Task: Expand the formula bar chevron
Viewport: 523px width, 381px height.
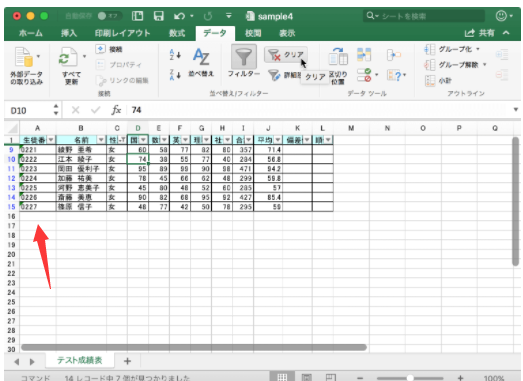Action: coord(516,110)
